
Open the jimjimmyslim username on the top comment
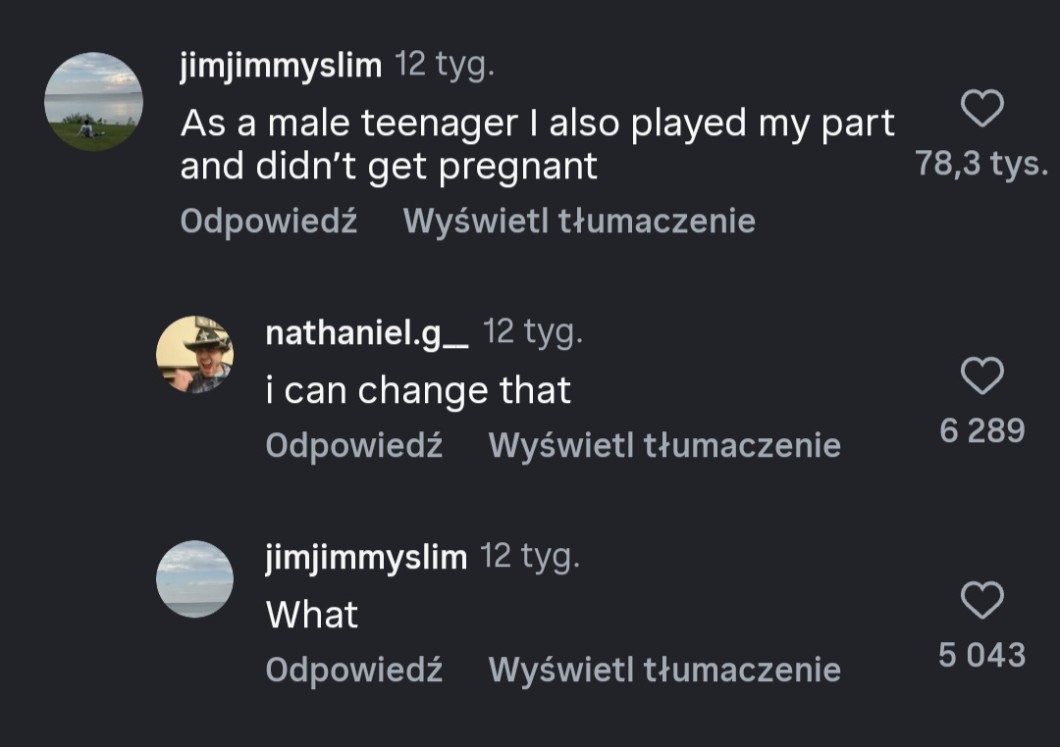tap(281, 67)
